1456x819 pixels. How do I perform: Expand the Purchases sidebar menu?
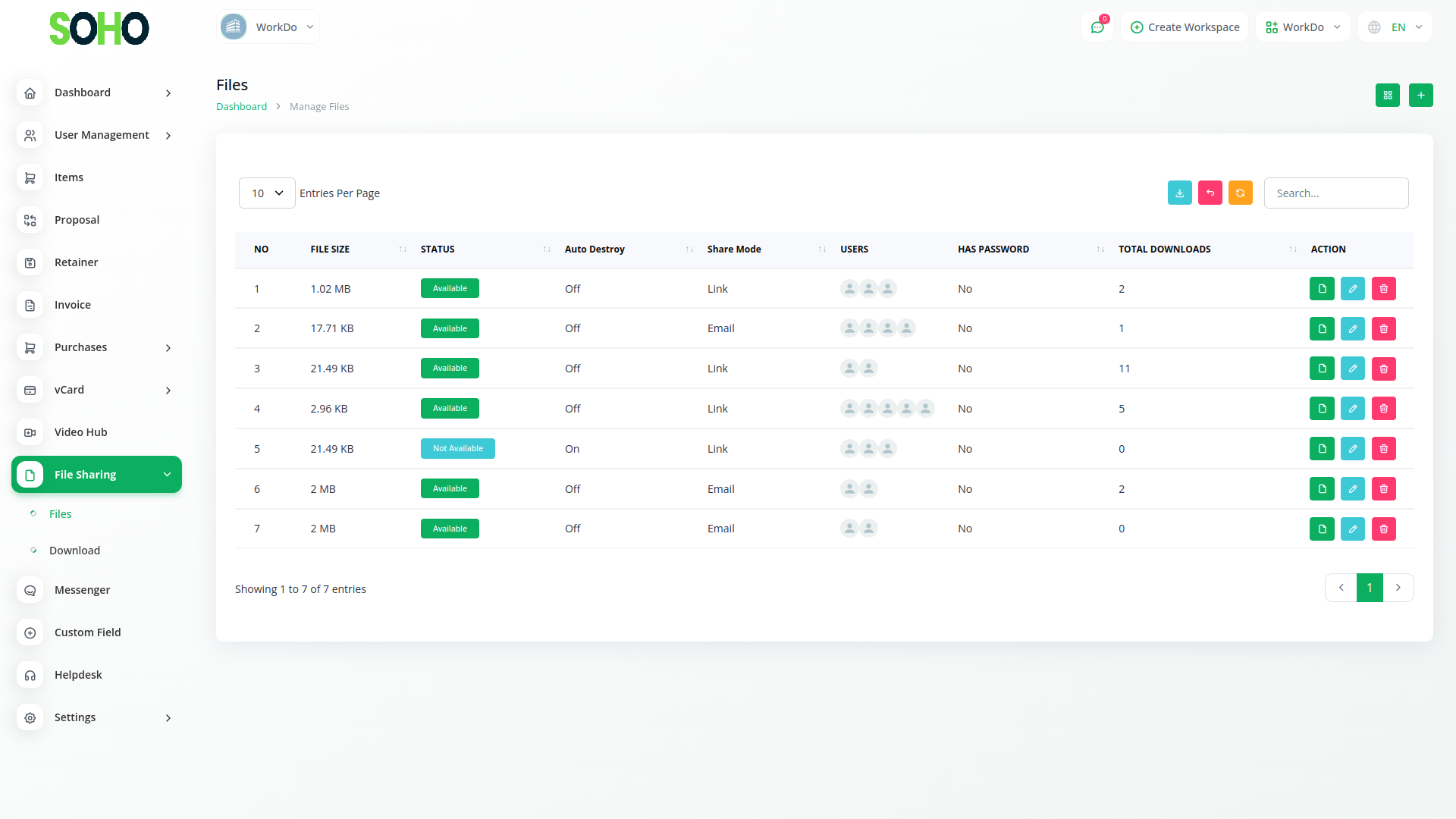96,347
